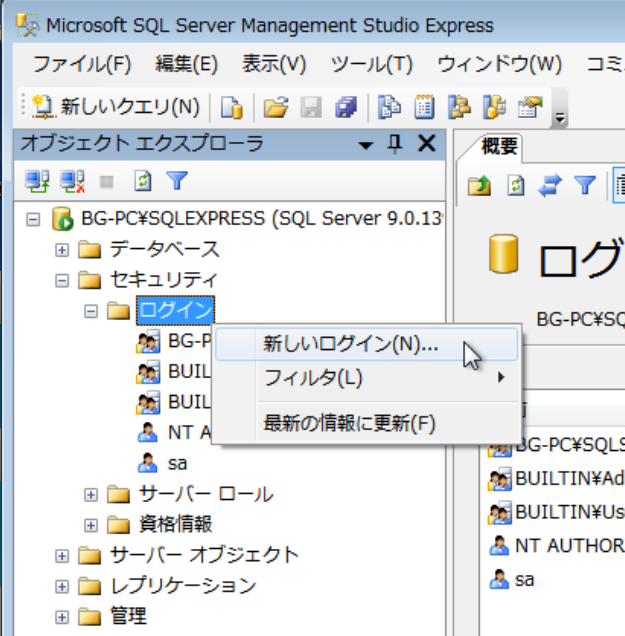Click Refresh icon in Summary toolbar
The height and width of the screenshot is (636, 625).
pyautogui.click(x=515, y=186)
